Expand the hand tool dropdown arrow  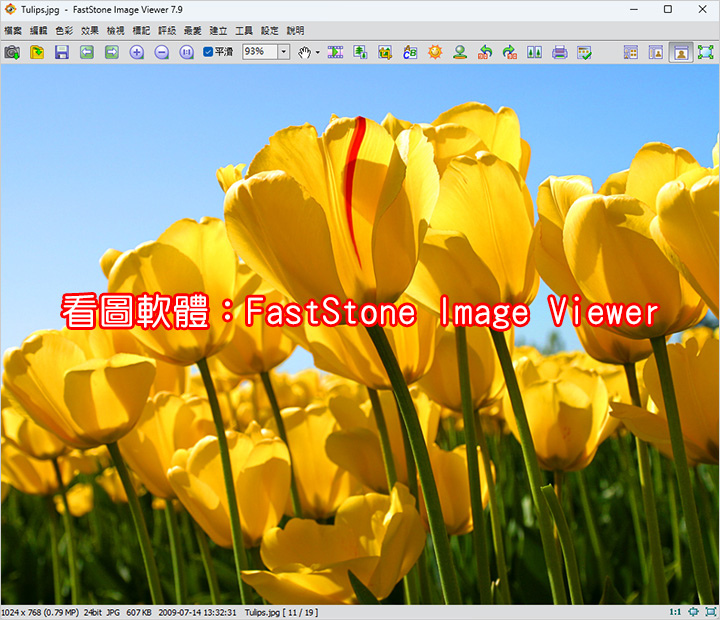[317, 52]
